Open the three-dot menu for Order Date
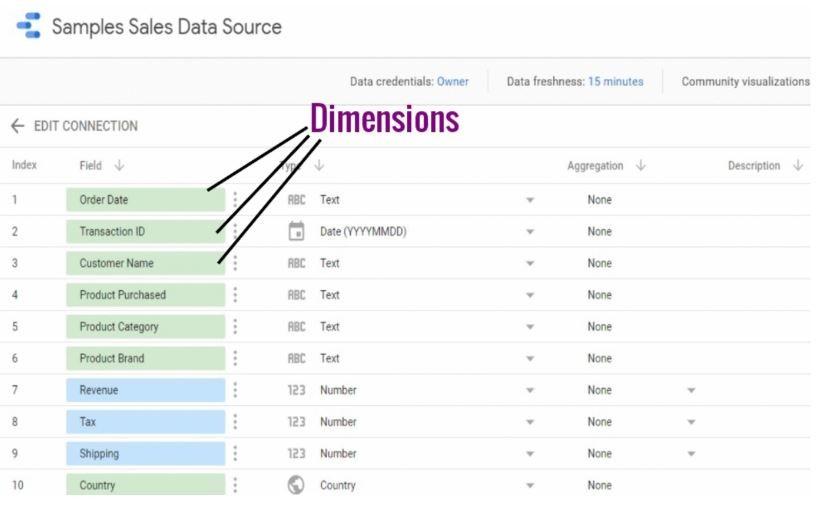This screenshot has height=508, width=822. tap(235, 200)
